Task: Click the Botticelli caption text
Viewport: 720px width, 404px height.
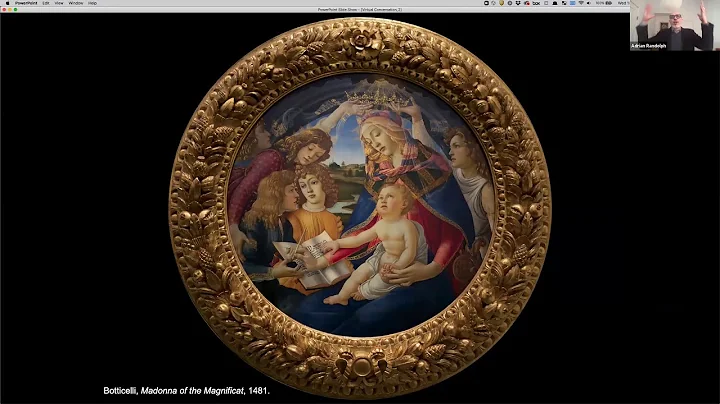Action: coord(186,391)
